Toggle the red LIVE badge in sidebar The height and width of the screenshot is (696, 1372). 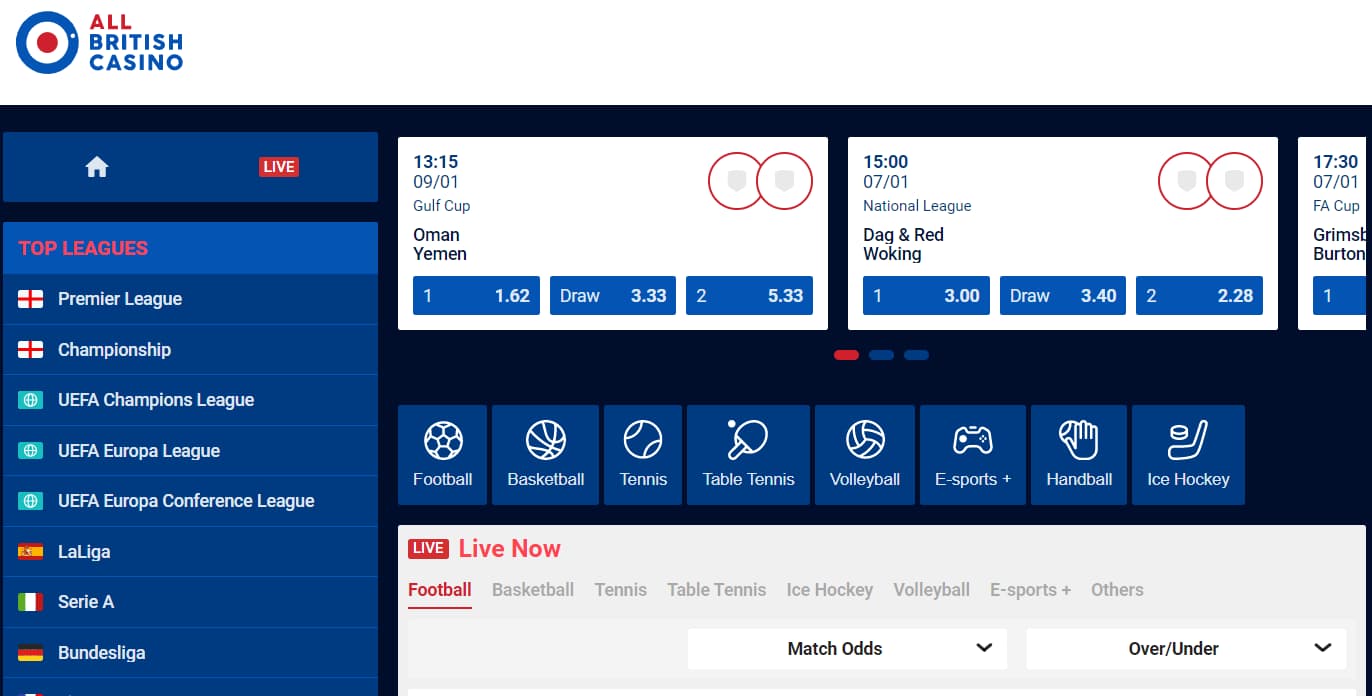click(x=278, y=167)
